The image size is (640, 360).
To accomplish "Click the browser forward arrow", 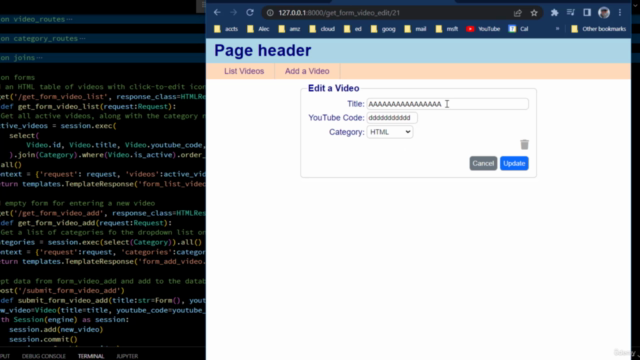I will [x=233, y=13].
